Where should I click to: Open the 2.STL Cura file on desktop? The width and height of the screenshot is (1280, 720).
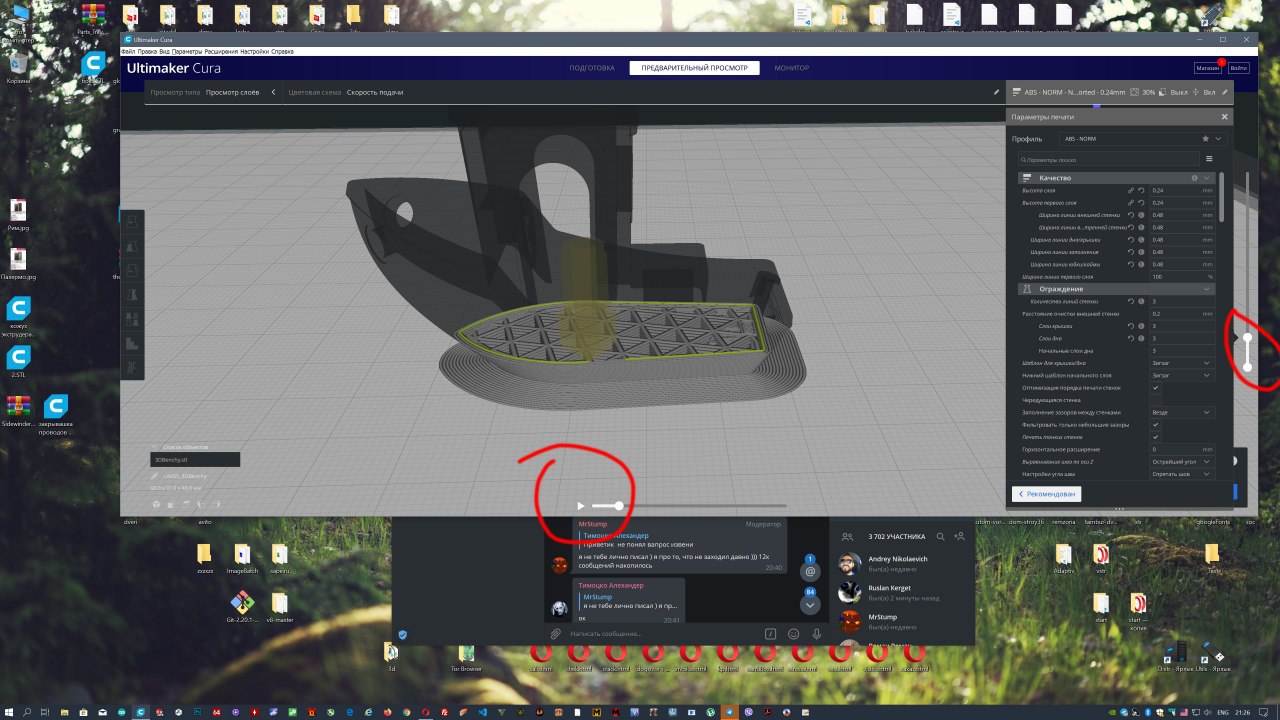pyautogui.click(x=18, y=361)
